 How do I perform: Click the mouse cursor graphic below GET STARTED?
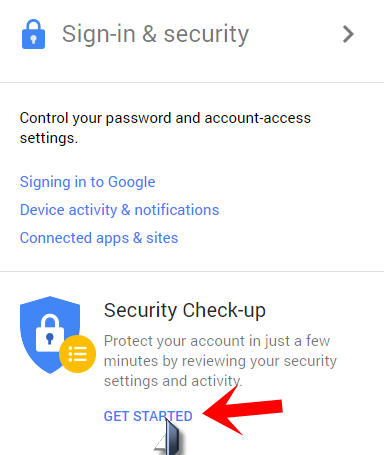(x=170, y=437)
